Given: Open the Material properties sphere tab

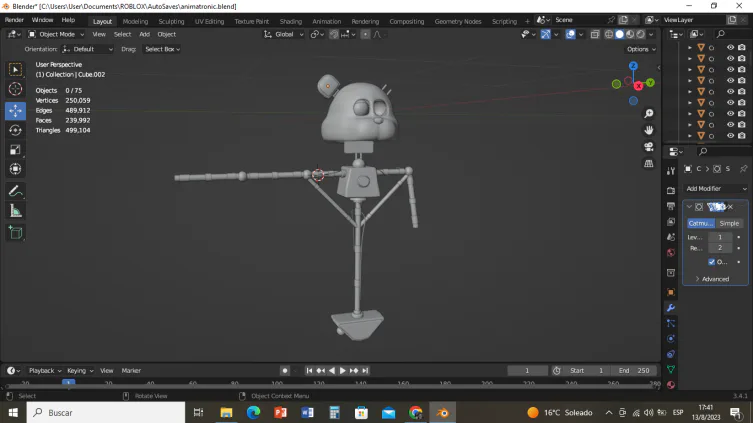Looking at the screenshot, I should 671,385.
